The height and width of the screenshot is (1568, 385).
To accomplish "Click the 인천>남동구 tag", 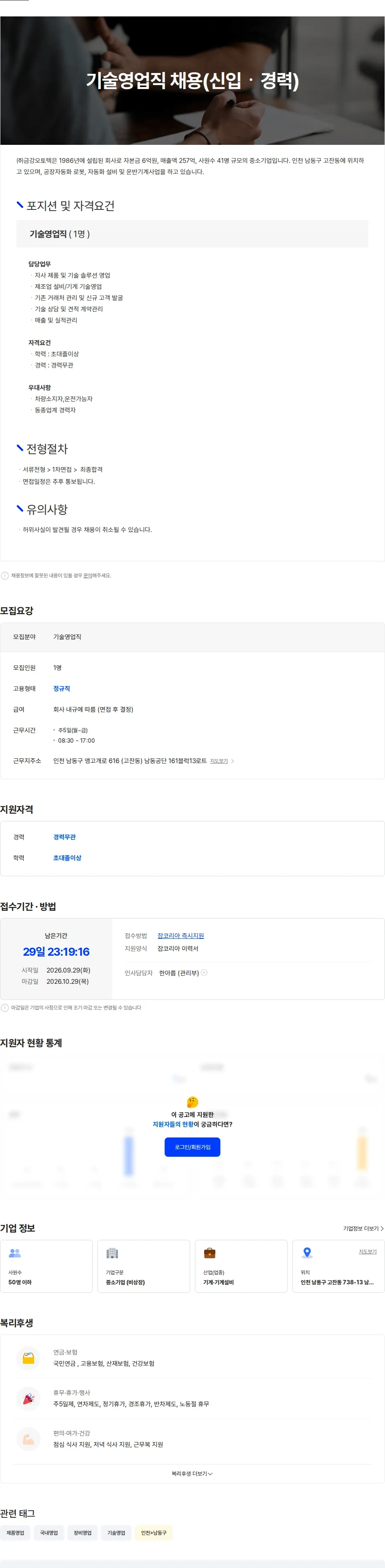I will (x=154, y=1533).
